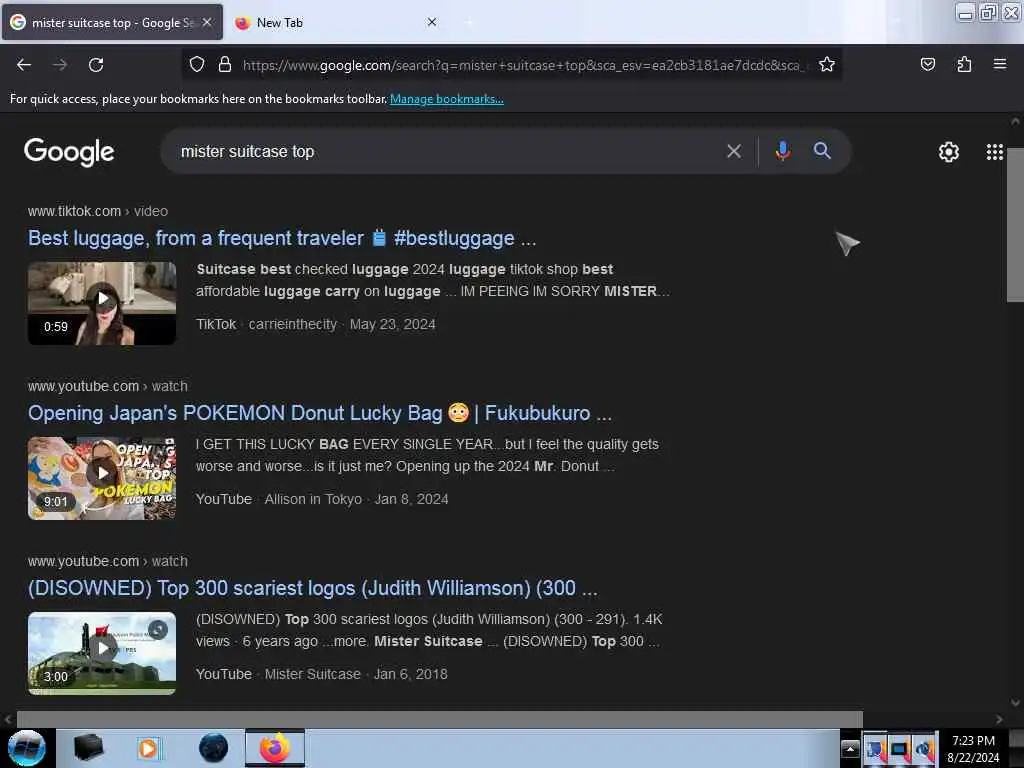Open the DISOWNED Top 300 scariest logos result
The height and width of the screenshot is (768, 1024).
pyautogui.click(x=313, y=588)
